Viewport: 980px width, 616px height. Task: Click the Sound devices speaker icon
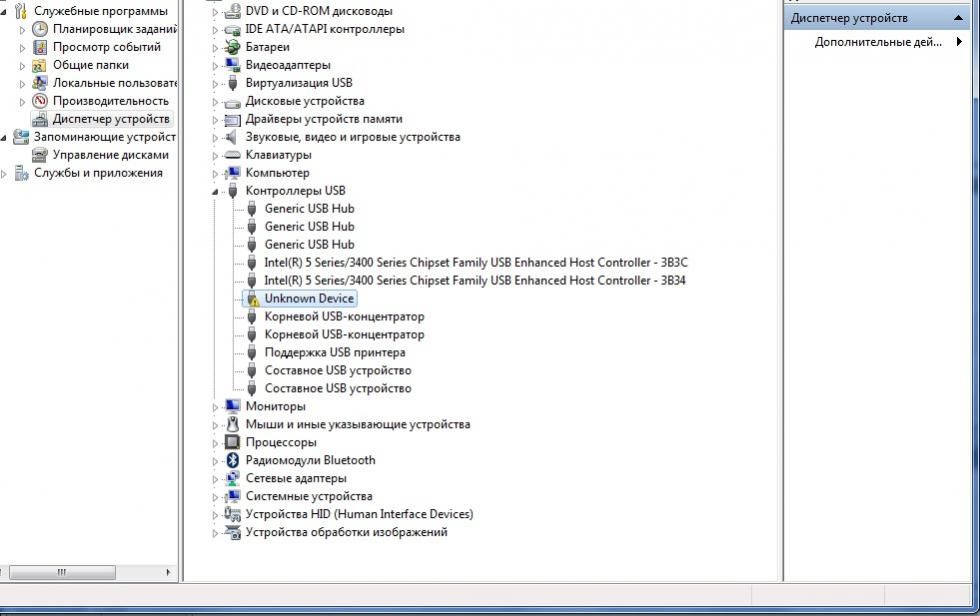(x=232, y=137)
